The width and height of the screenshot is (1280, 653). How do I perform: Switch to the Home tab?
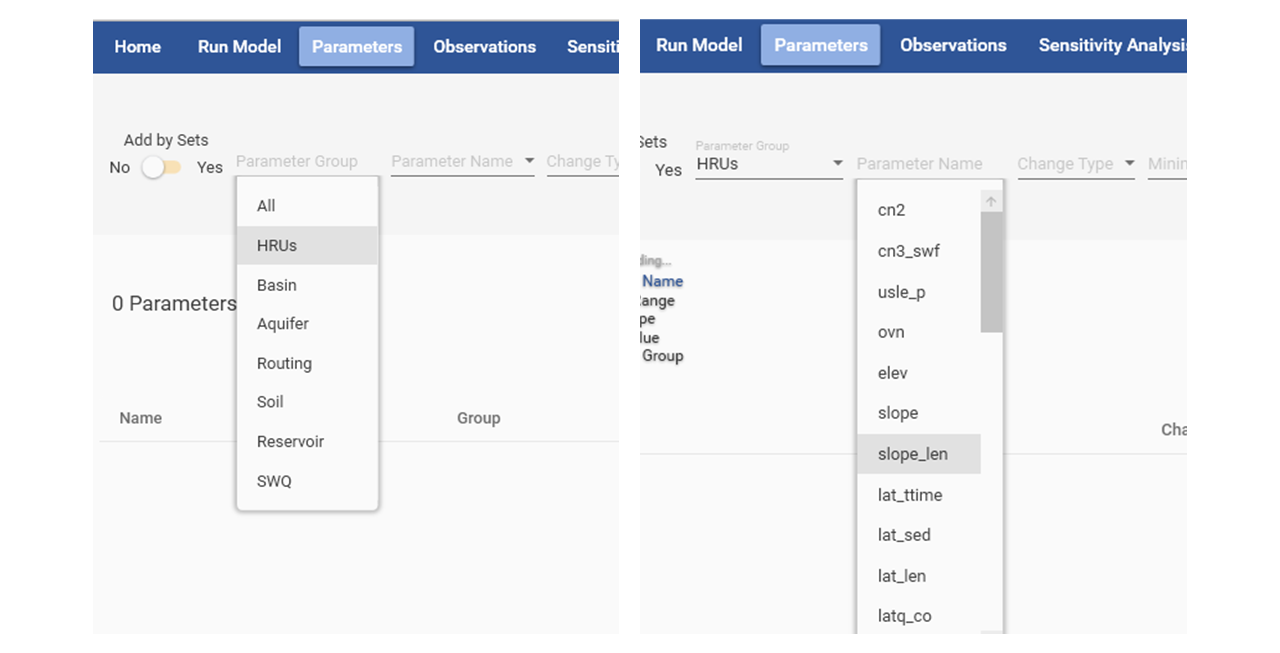pyautogui.click(x=137, y=46)
